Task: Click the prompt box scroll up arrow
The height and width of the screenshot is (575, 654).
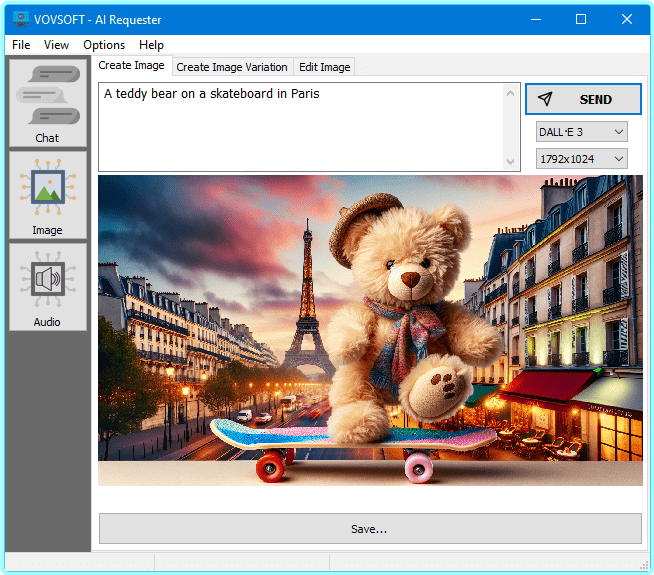Action: [x=511, y=93]
